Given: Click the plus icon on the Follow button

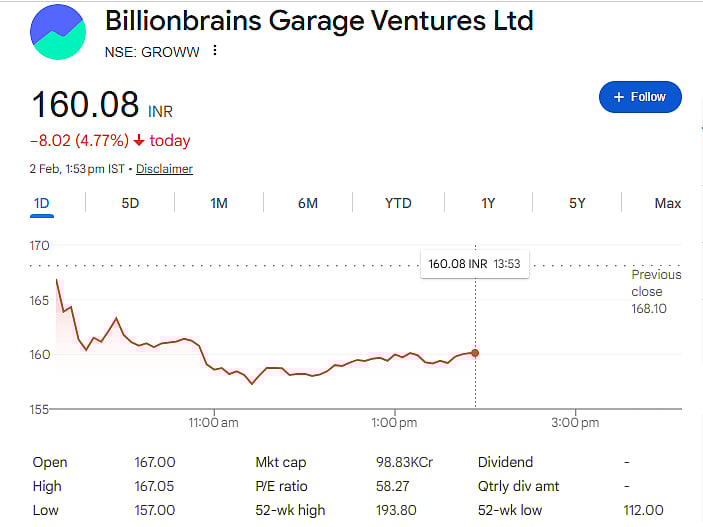Looking at the screenshot, I should pos(619,97).
